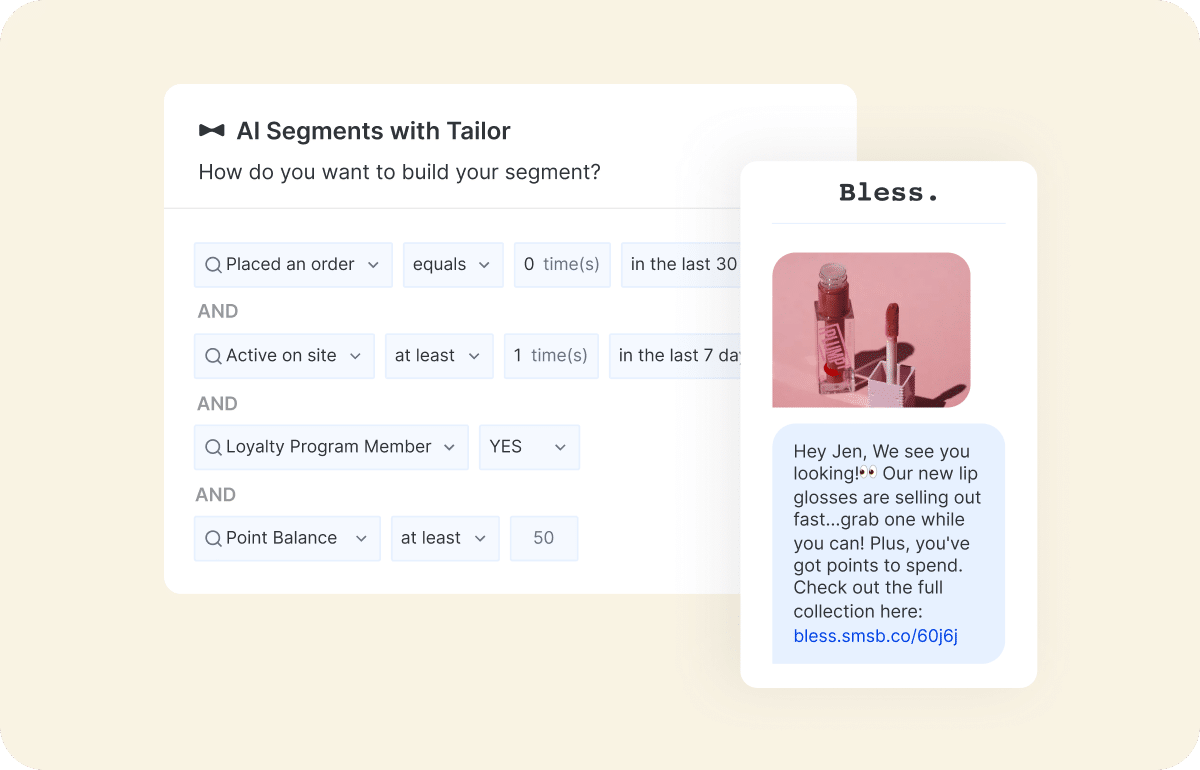Image resolution: width=1200 pixels, height=770 pixels.
Task: Open the bless.smsb.co/60j6j link
Action: [875, 636]
